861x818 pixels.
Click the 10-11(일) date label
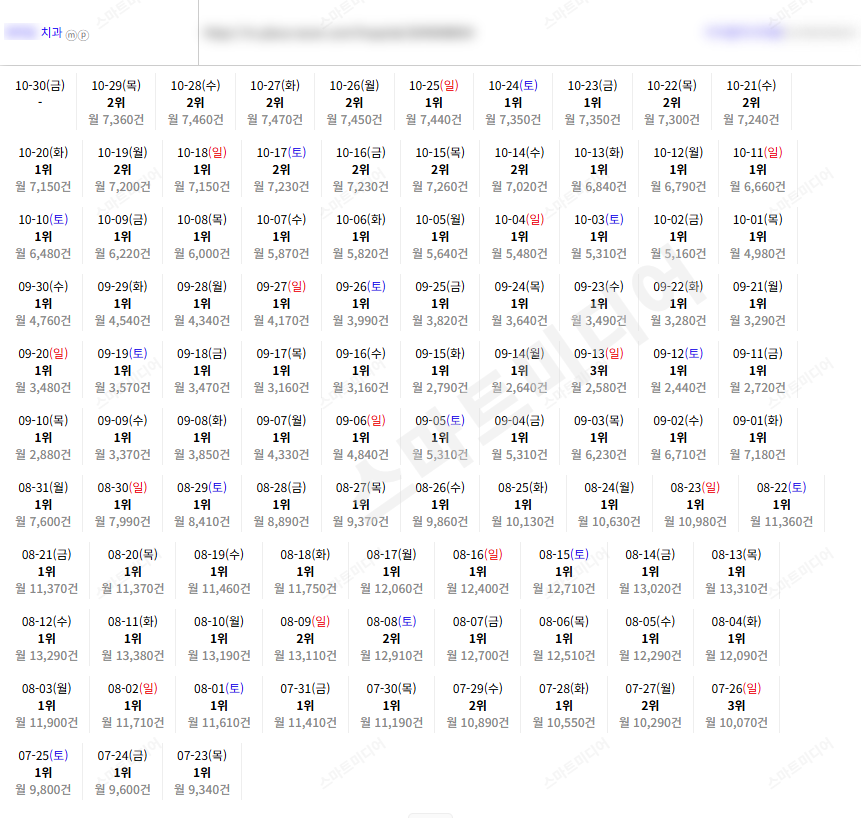click(x=758, y=153)
